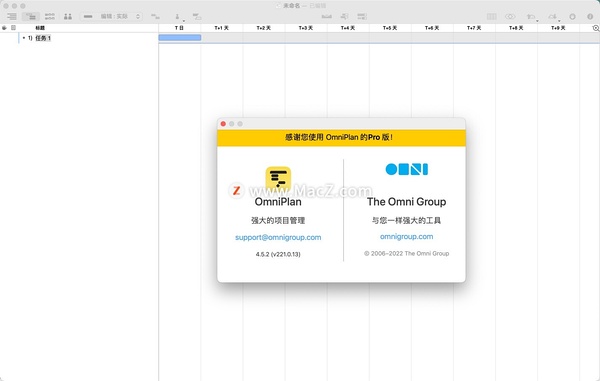Viewport: 600px width, 381px height.
Task: Click the 未命名 document title
Action: [x=292, y=6]
